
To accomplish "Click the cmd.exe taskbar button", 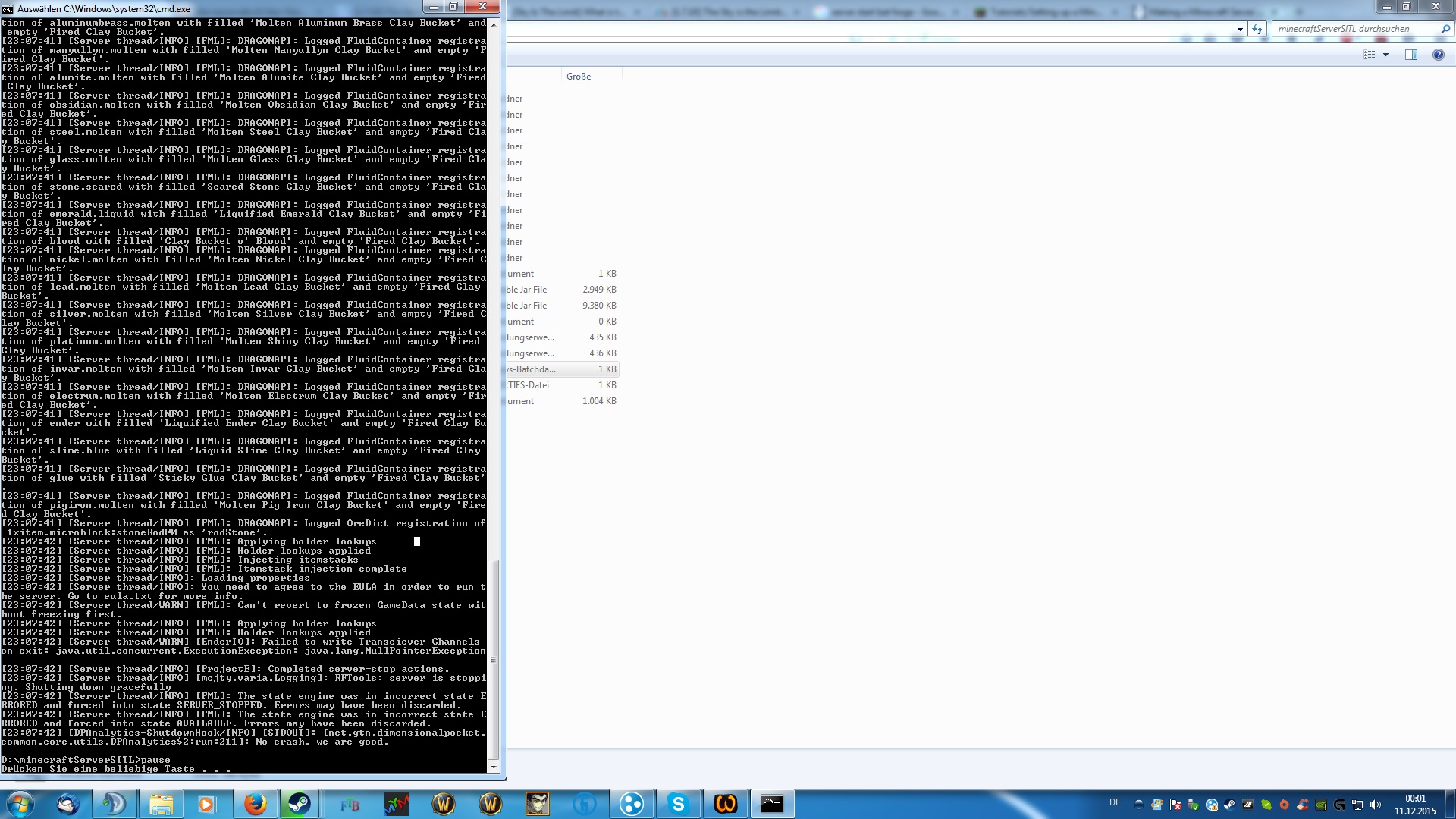I will [772, 804].
